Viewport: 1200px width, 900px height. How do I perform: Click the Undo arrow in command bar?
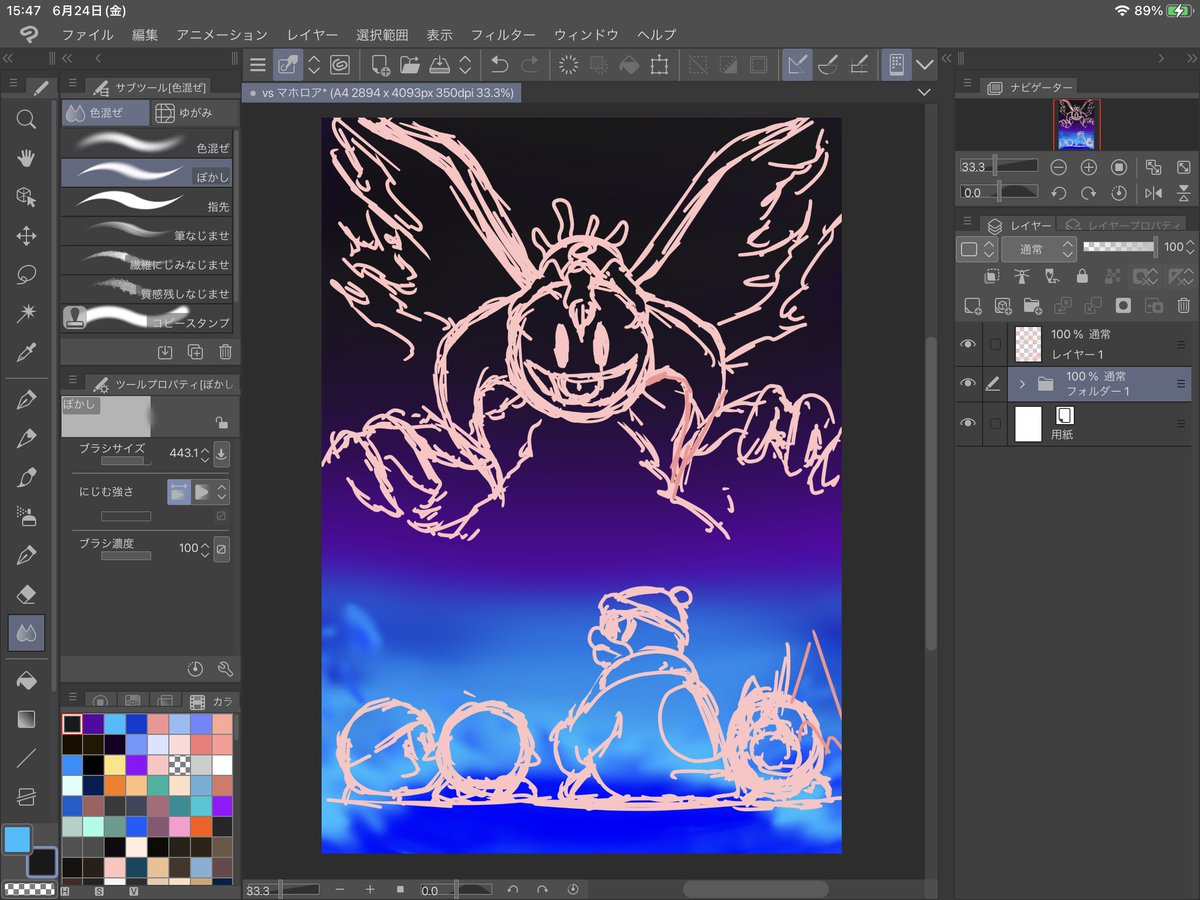[x=499, y=65]
